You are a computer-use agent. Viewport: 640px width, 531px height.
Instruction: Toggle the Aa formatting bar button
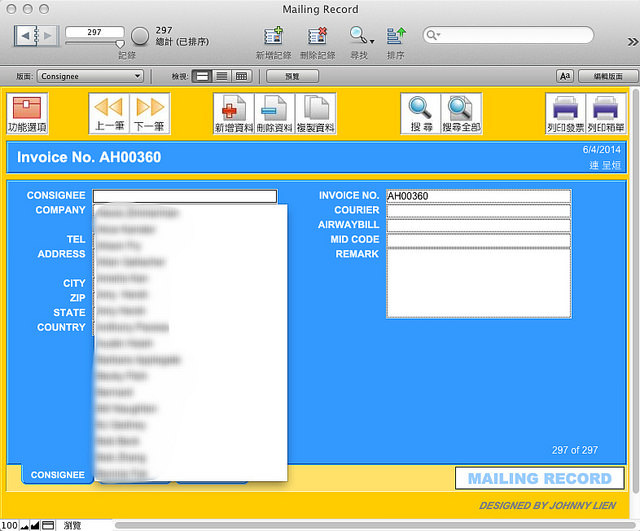pyautogui.click(x=565, y=76)
